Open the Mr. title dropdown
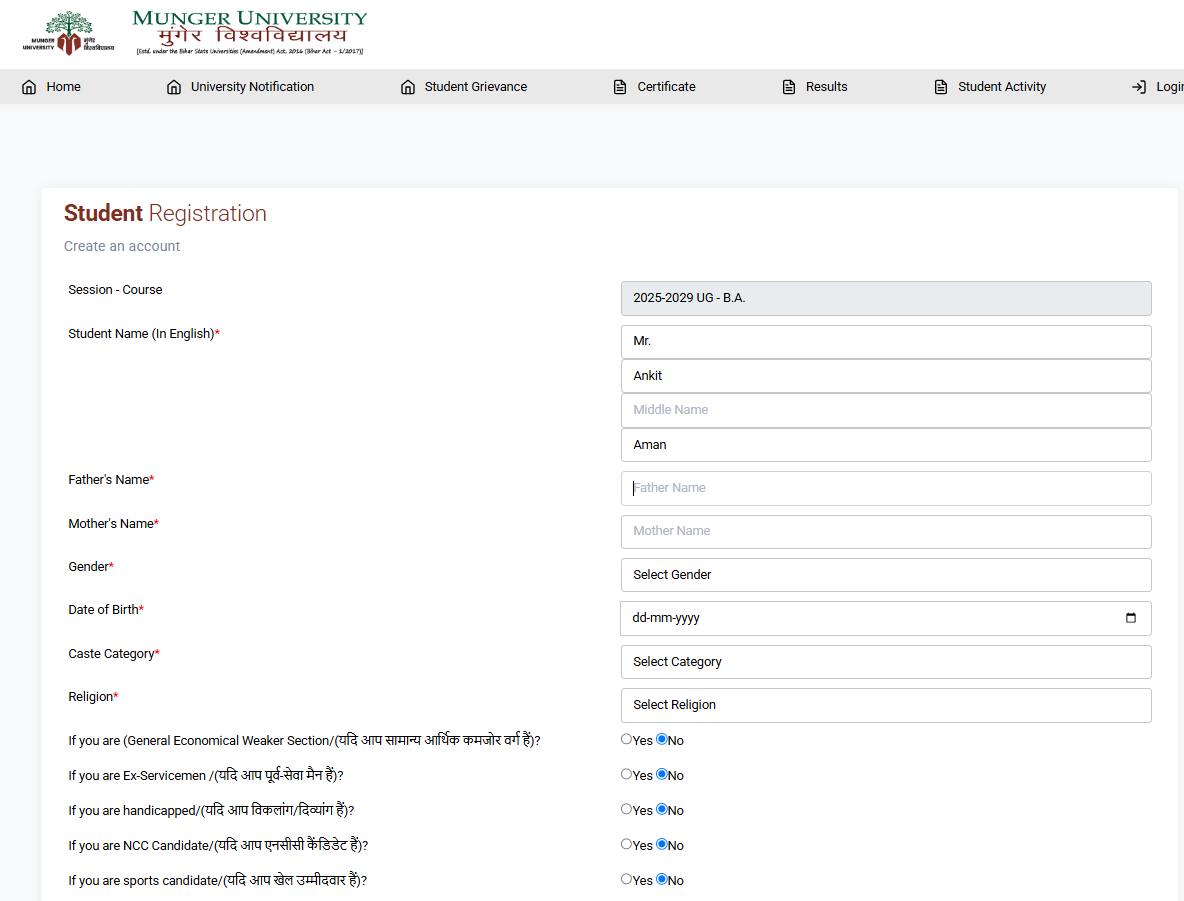The width and height of the screenshot is (1184, 901). click(x=885, y=342)
